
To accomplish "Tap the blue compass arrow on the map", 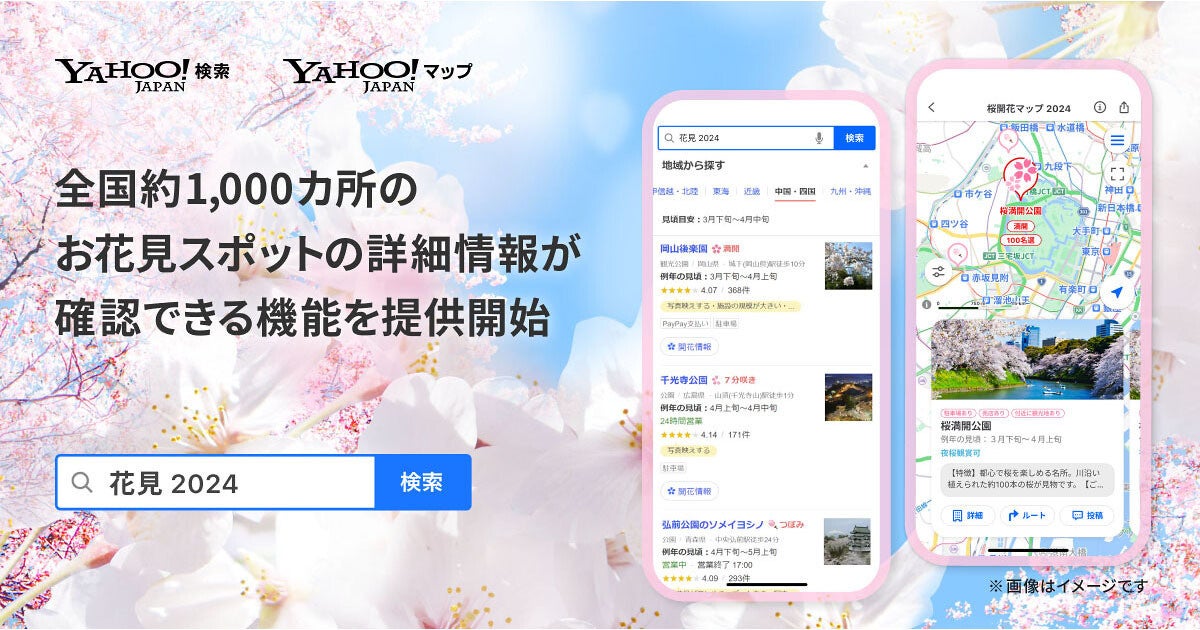I will (1116, 289).
